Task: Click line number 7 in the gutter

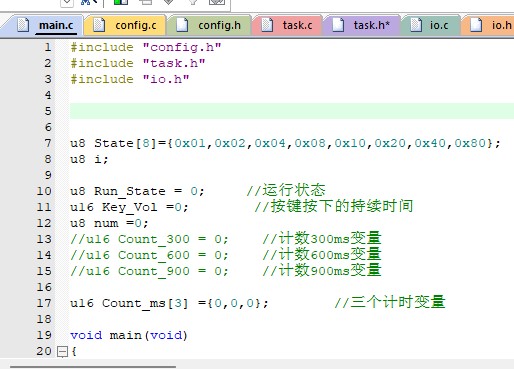Action: click(x=48, y=143)
